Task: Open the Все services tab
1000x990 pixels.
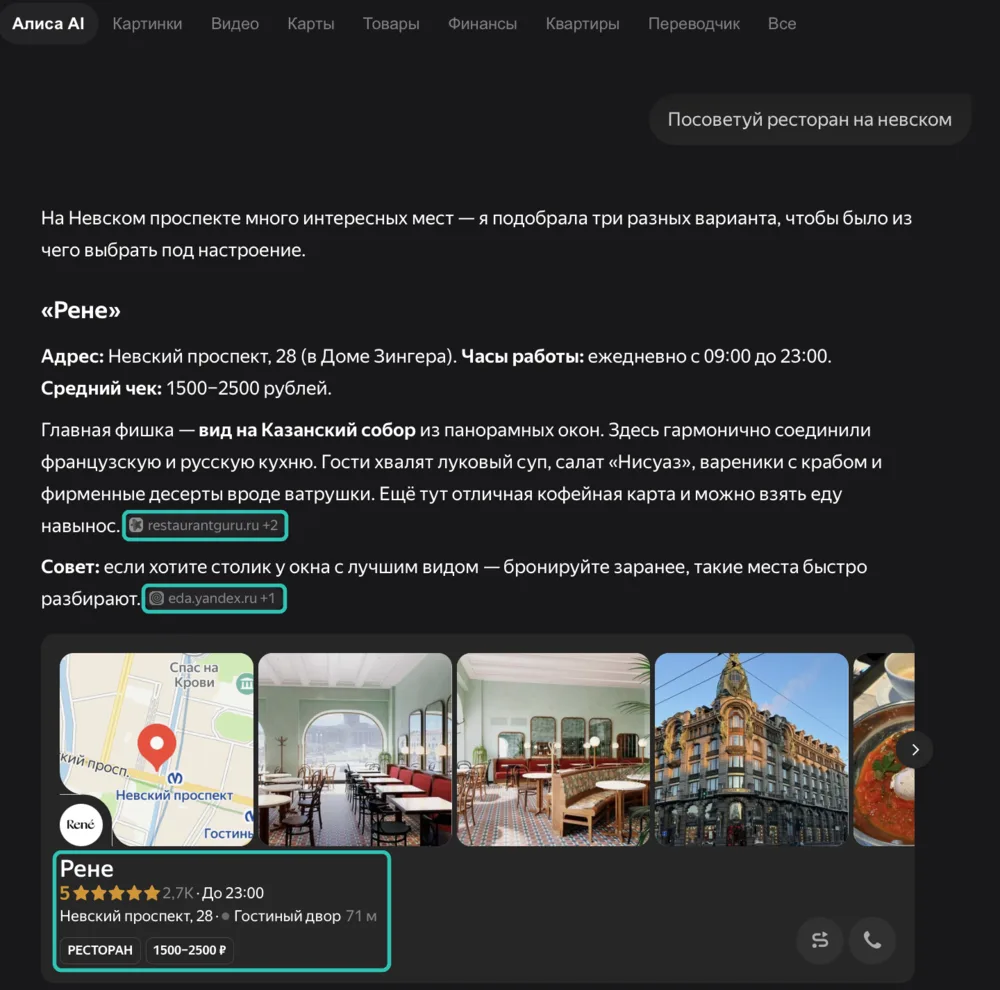Action: pyautogui.click(x=782, y=24)
